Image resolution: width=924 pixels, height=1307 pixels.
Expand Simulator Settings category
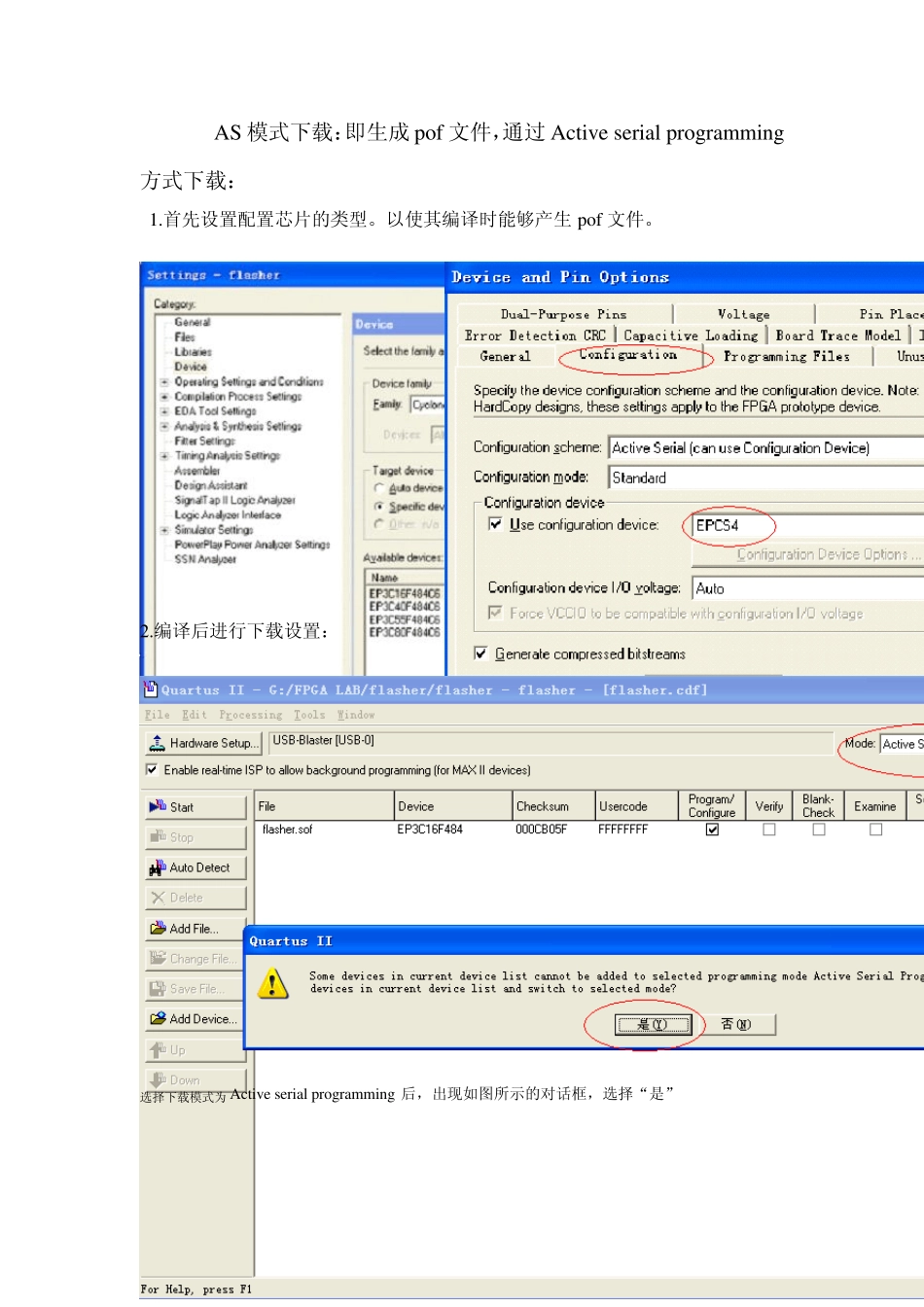pos(164,530)
